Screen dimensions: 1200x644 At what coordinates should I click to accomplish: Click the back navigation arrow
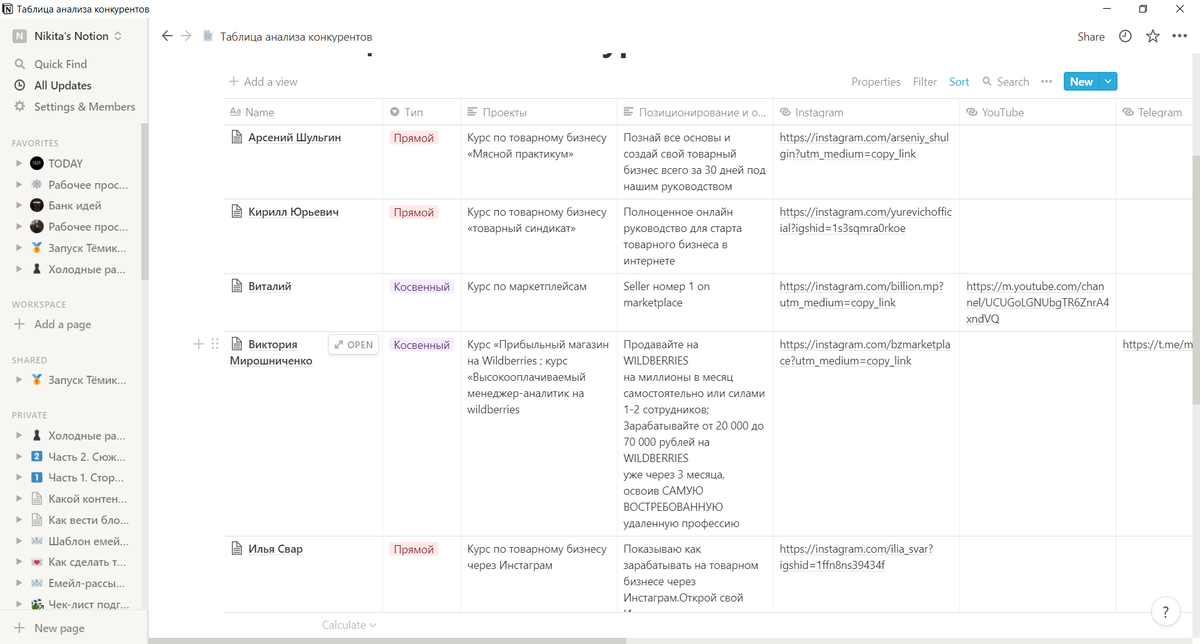(167, 36)
